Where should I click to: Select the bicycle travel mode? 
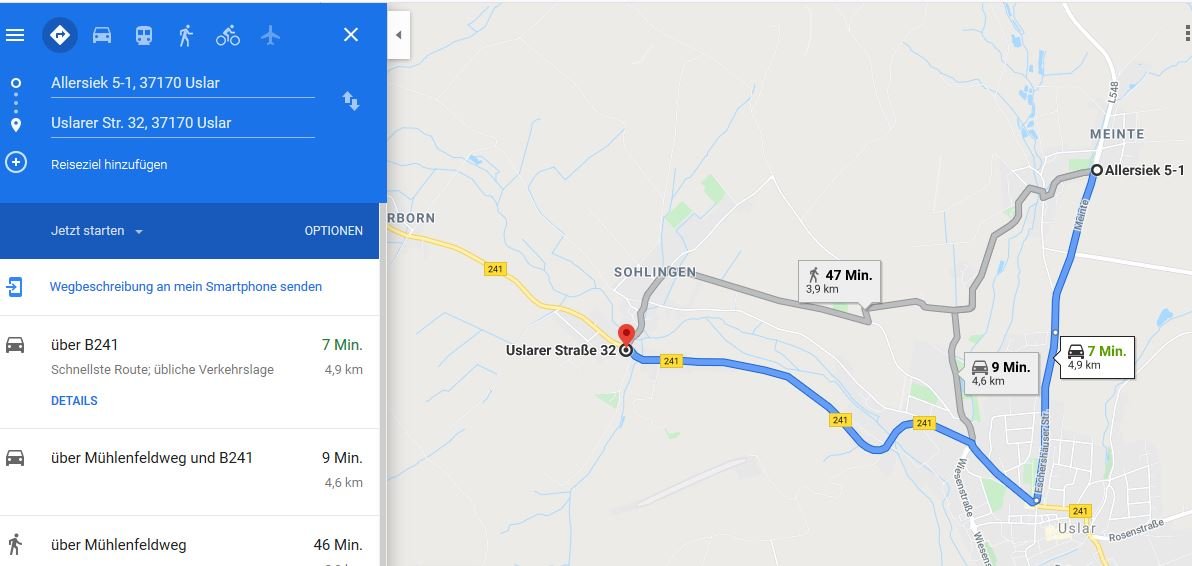(x=228, y=35)
